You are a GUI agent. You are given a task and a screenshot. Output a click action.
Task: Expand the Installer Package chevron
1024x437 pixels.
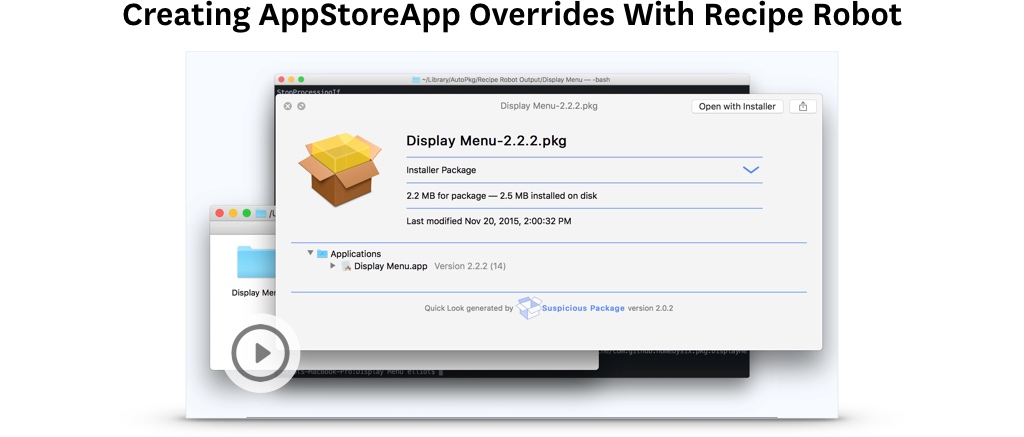point(751,170)
